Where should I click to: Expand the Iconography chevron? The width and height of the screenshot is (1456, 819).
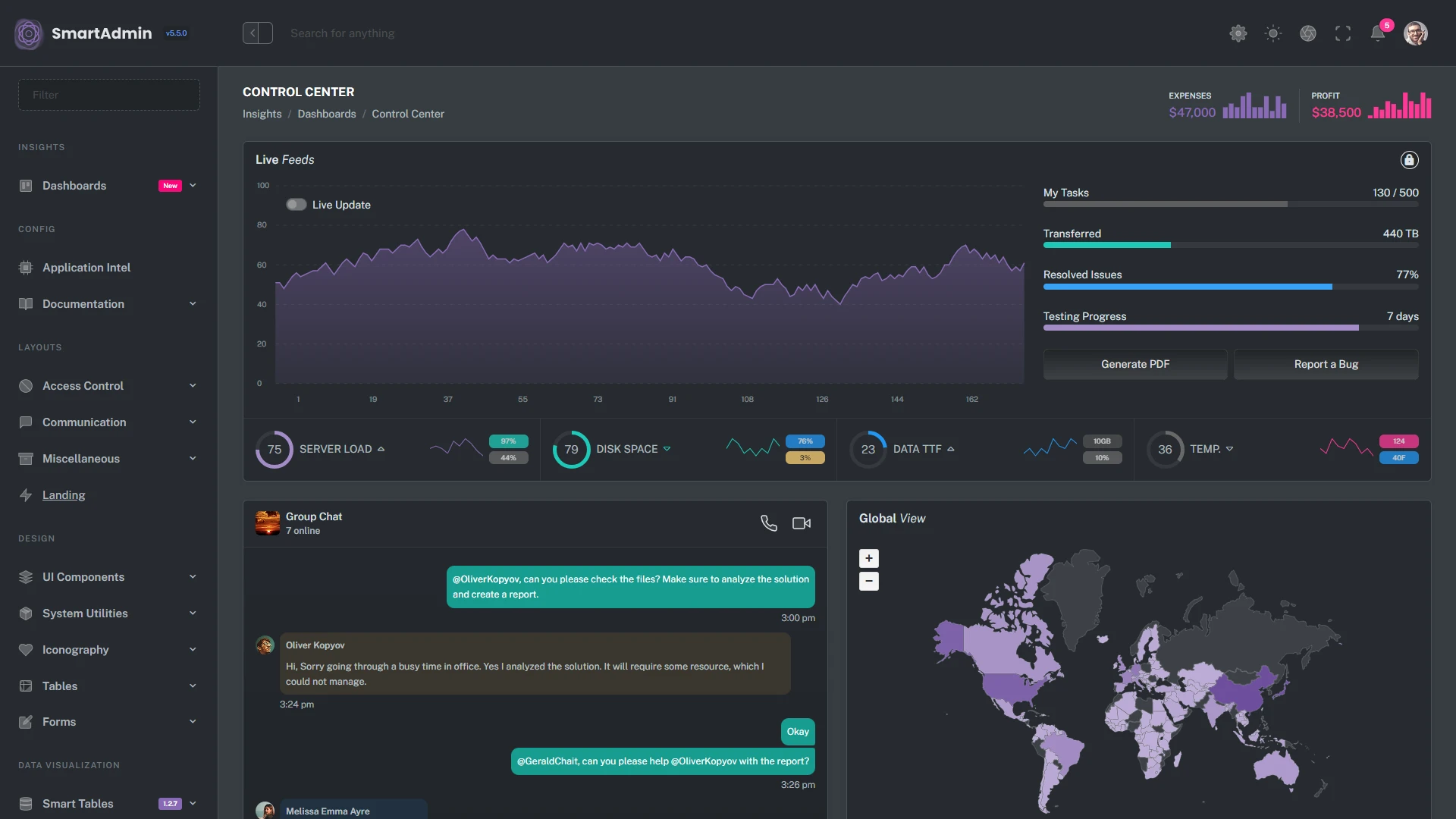[x=193, y=650]
